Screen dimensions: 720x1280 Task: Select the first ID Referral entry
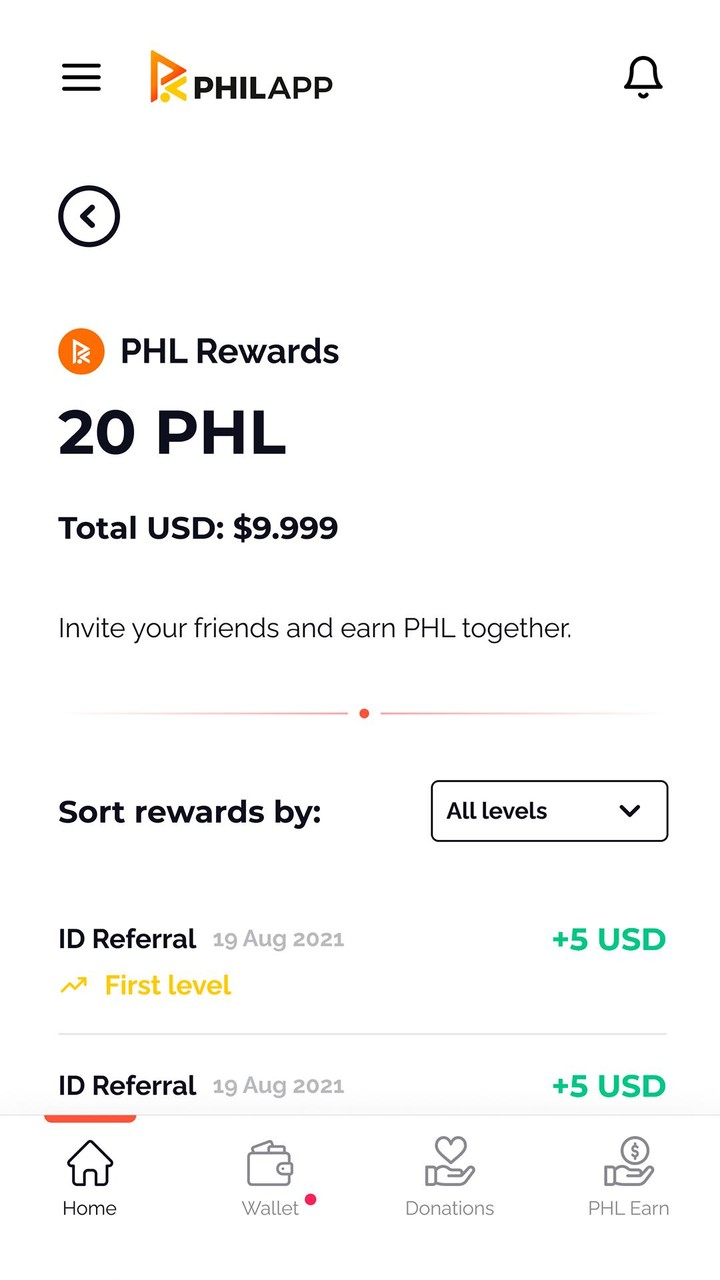128,939
